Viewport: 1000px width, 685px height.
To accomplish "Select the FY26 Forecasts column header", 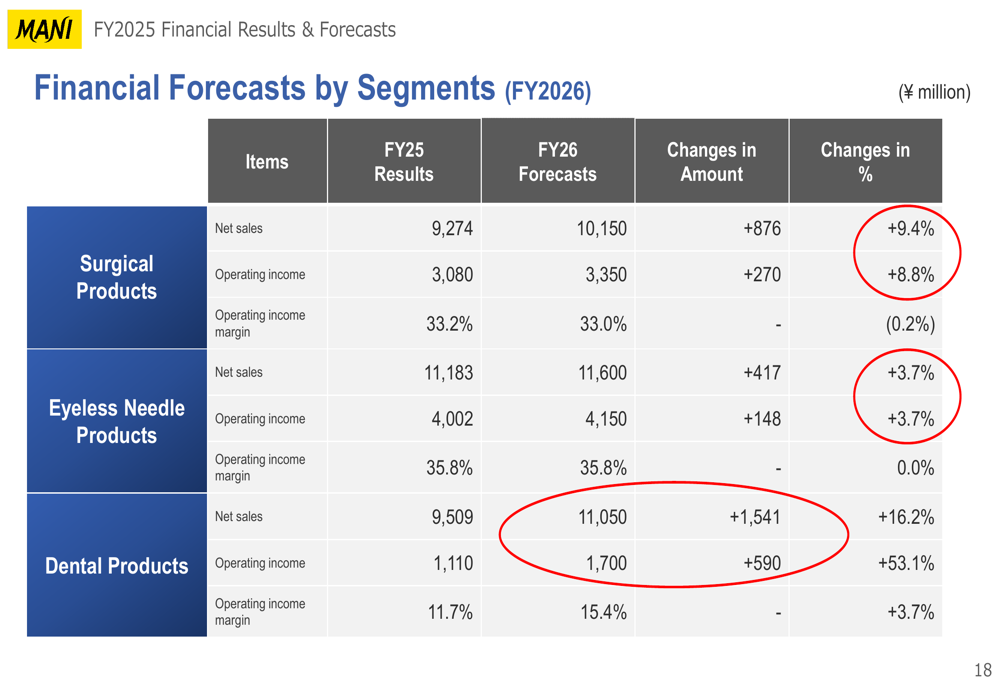I will pos(557,162).
